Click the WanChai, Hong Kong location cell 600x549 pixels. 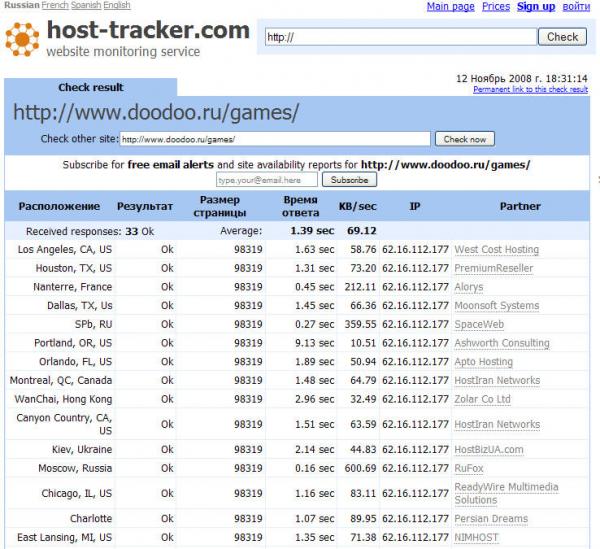(x=63, y=399)
